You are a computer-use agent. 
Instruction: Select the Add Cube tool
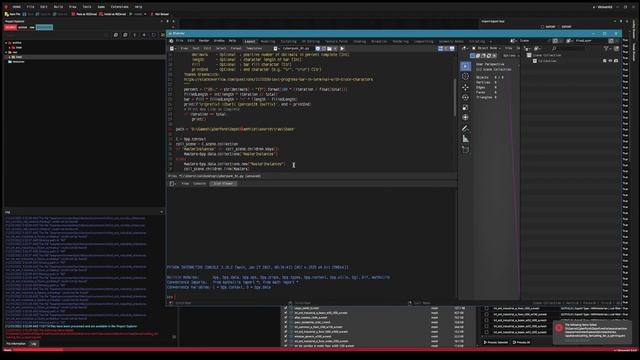point(465,150)
